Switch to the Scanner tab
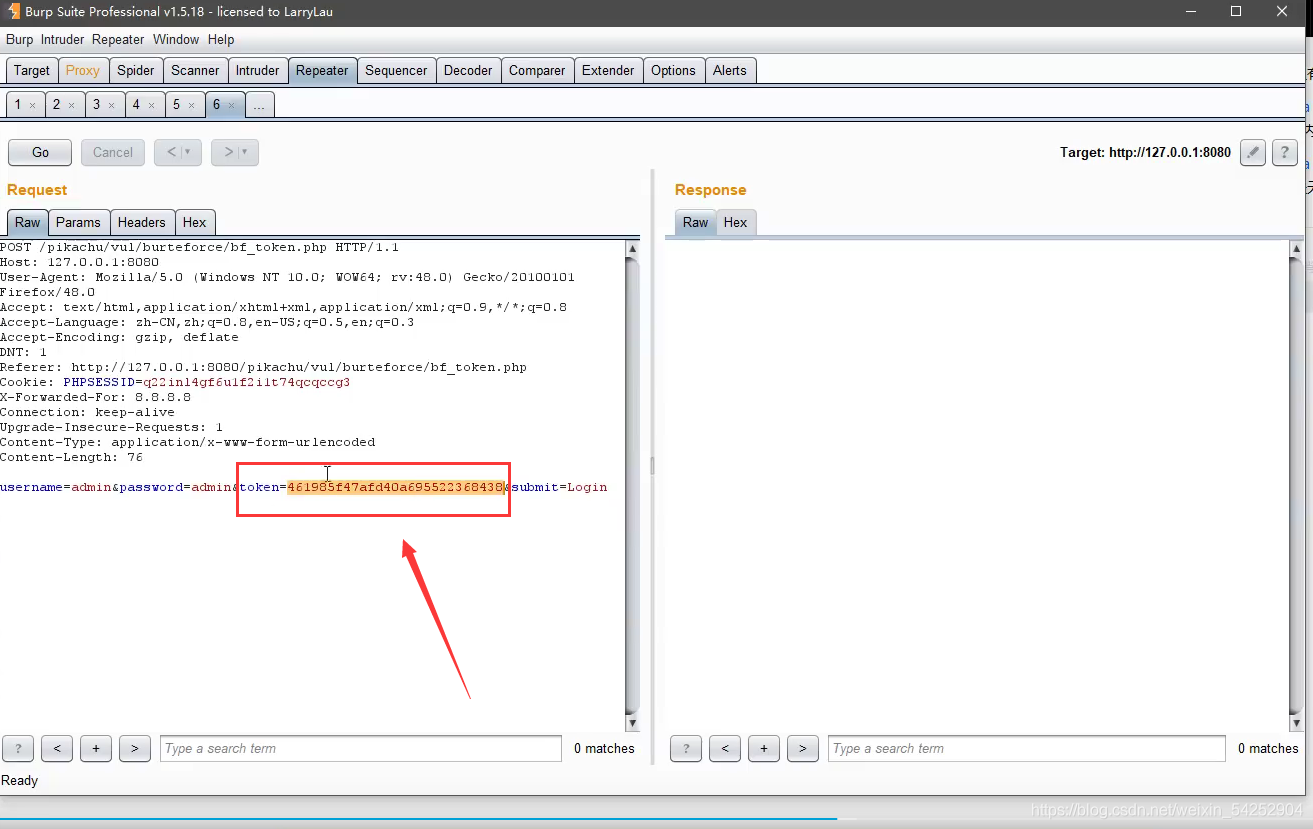Image resolution: width=1313 pixels, height=829 pixels. [x=195, y=71]
